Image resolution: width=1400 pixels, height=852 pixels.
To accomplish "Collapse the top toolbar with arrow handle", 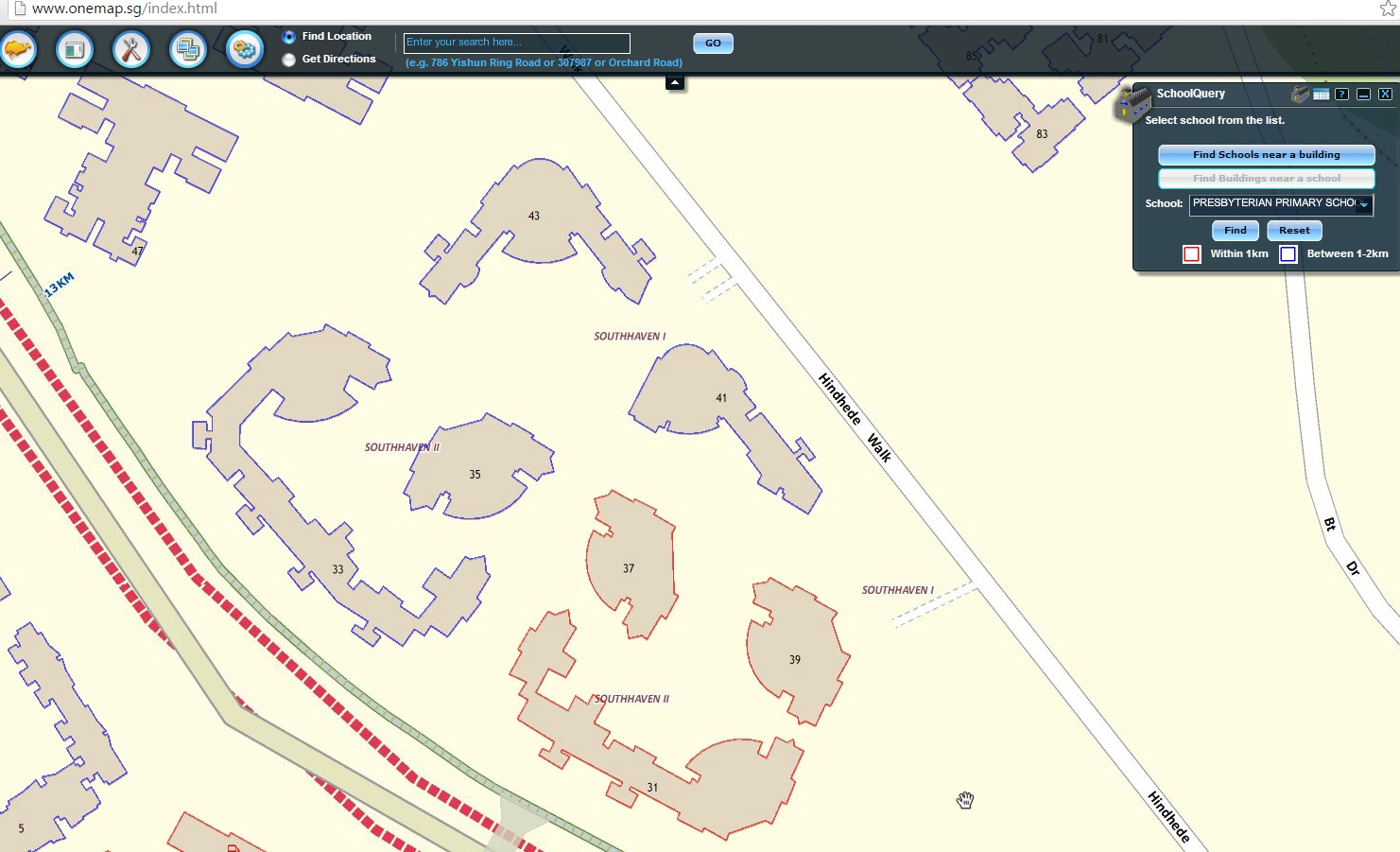I will [x=675, y=83].
